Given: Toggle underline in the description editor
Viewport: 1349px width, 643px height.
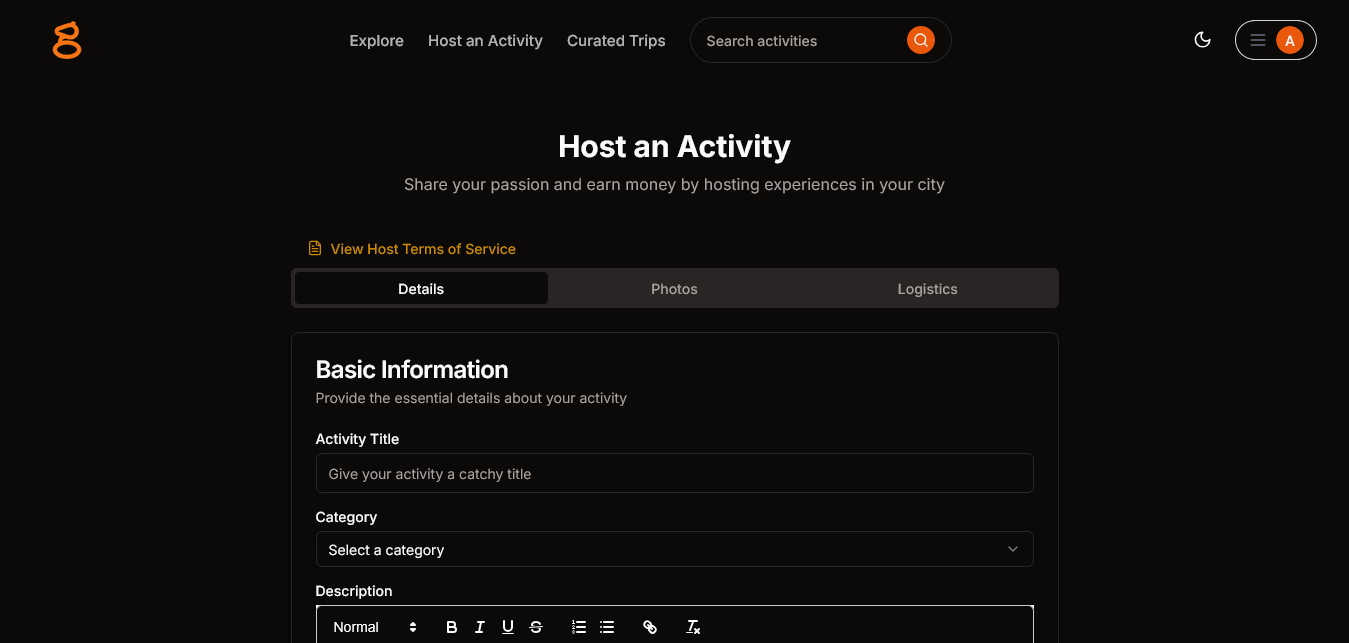Looking at the screenshot, I should pyautogui.click(x=507, y=626).
